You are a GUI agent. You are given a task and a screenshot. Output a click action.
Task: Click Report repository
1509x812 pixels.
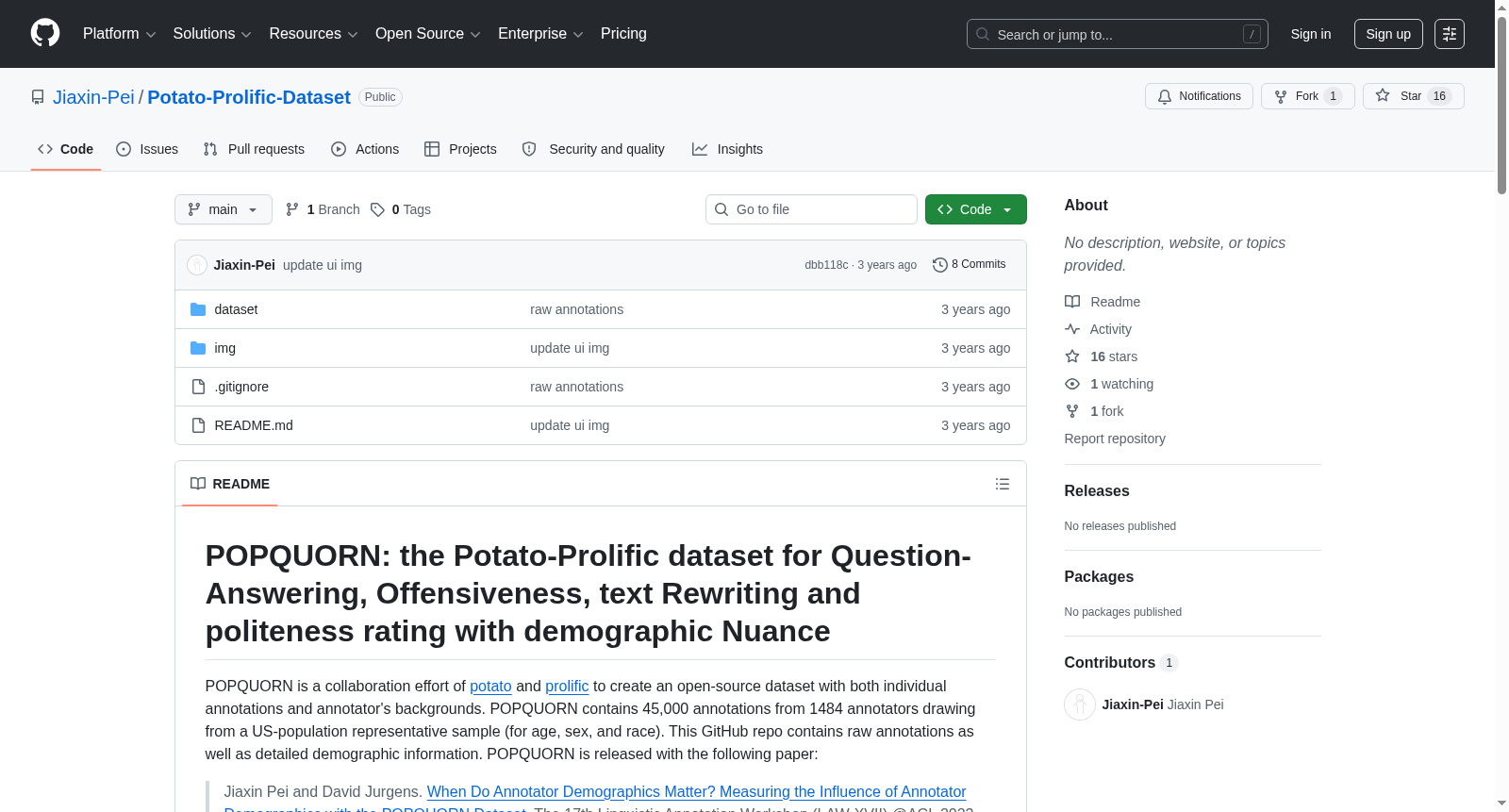click(x=1115, y=439)
